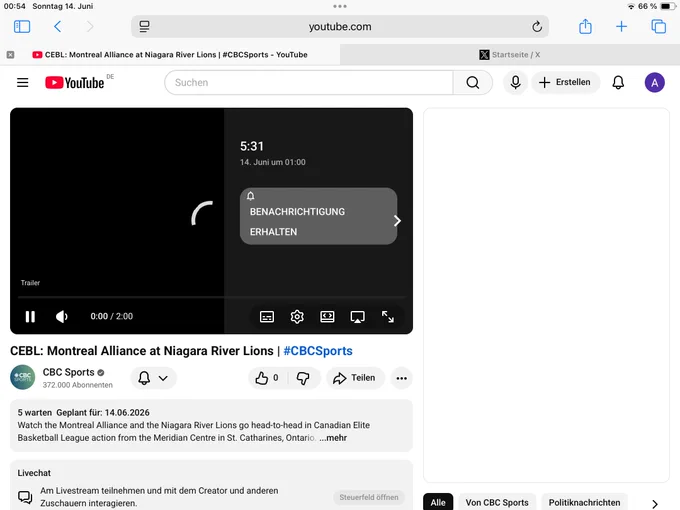Viewport: 680px width, 510px height.
Task: Click the youtube.com address bar
Action: pyautogui.click(x=340, y=26)
